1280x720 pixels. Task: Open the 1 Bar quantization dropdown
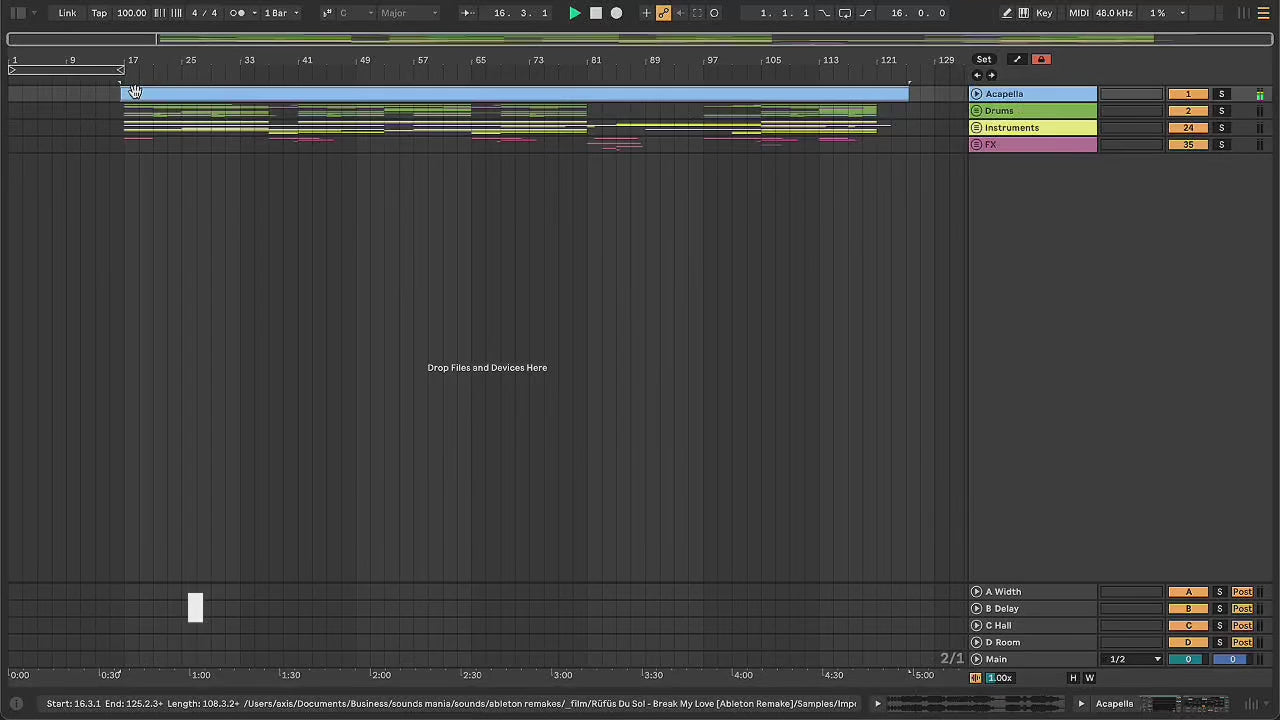(x=281, y=13)
